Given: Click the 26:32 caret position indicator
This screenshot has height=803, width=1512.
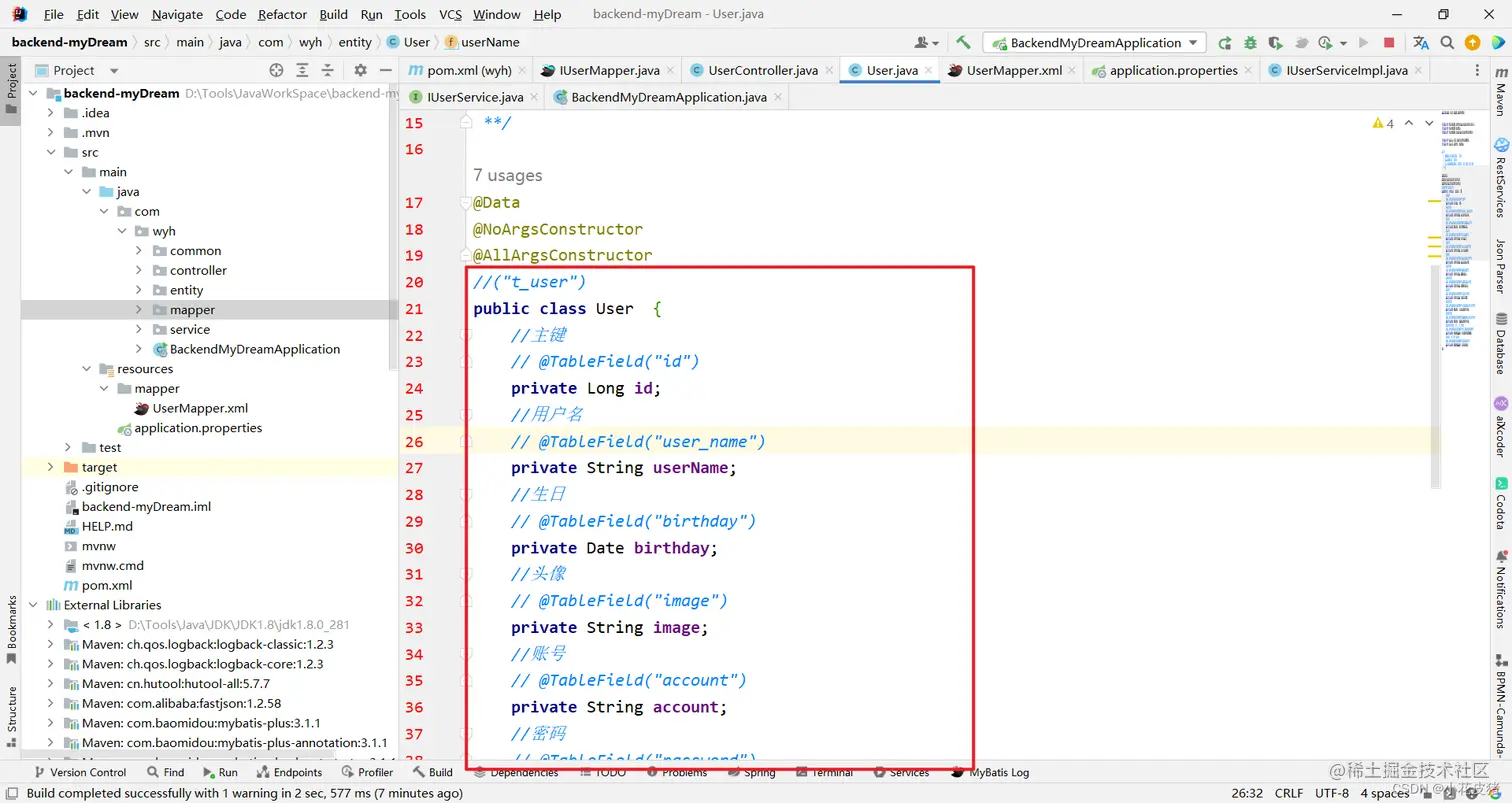Looking at the screenshot, I should point(1247,793).
